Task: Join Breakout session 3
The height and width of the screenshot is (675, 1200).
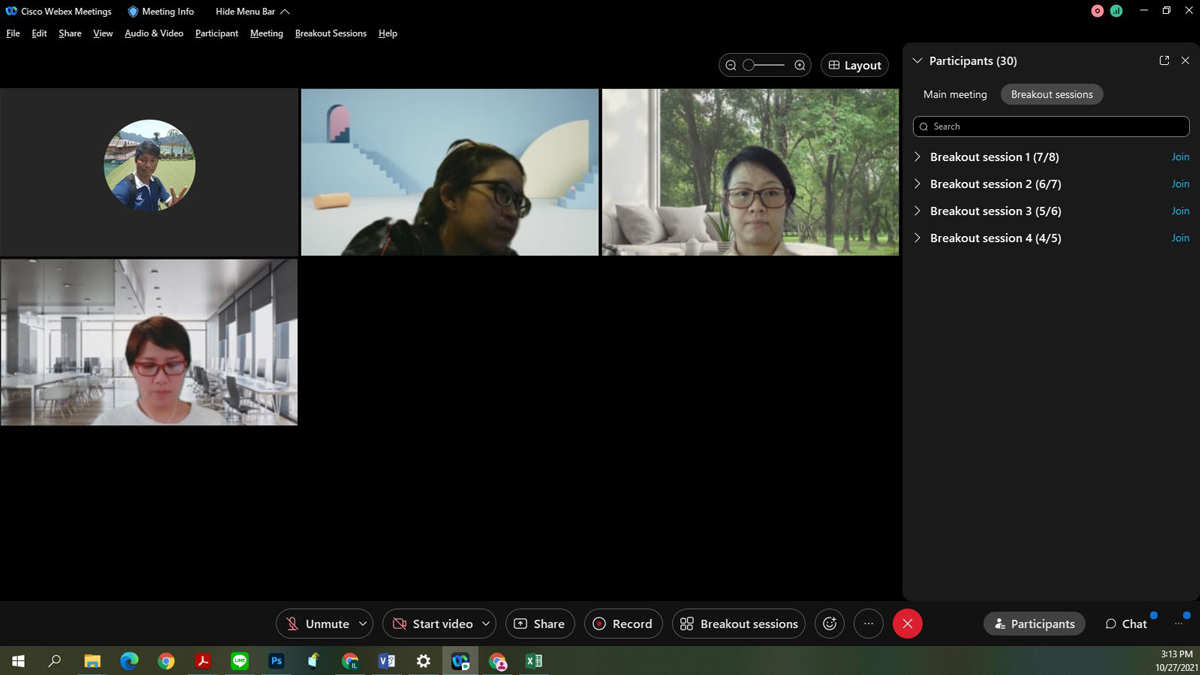Action: (x=1180, y=211)
